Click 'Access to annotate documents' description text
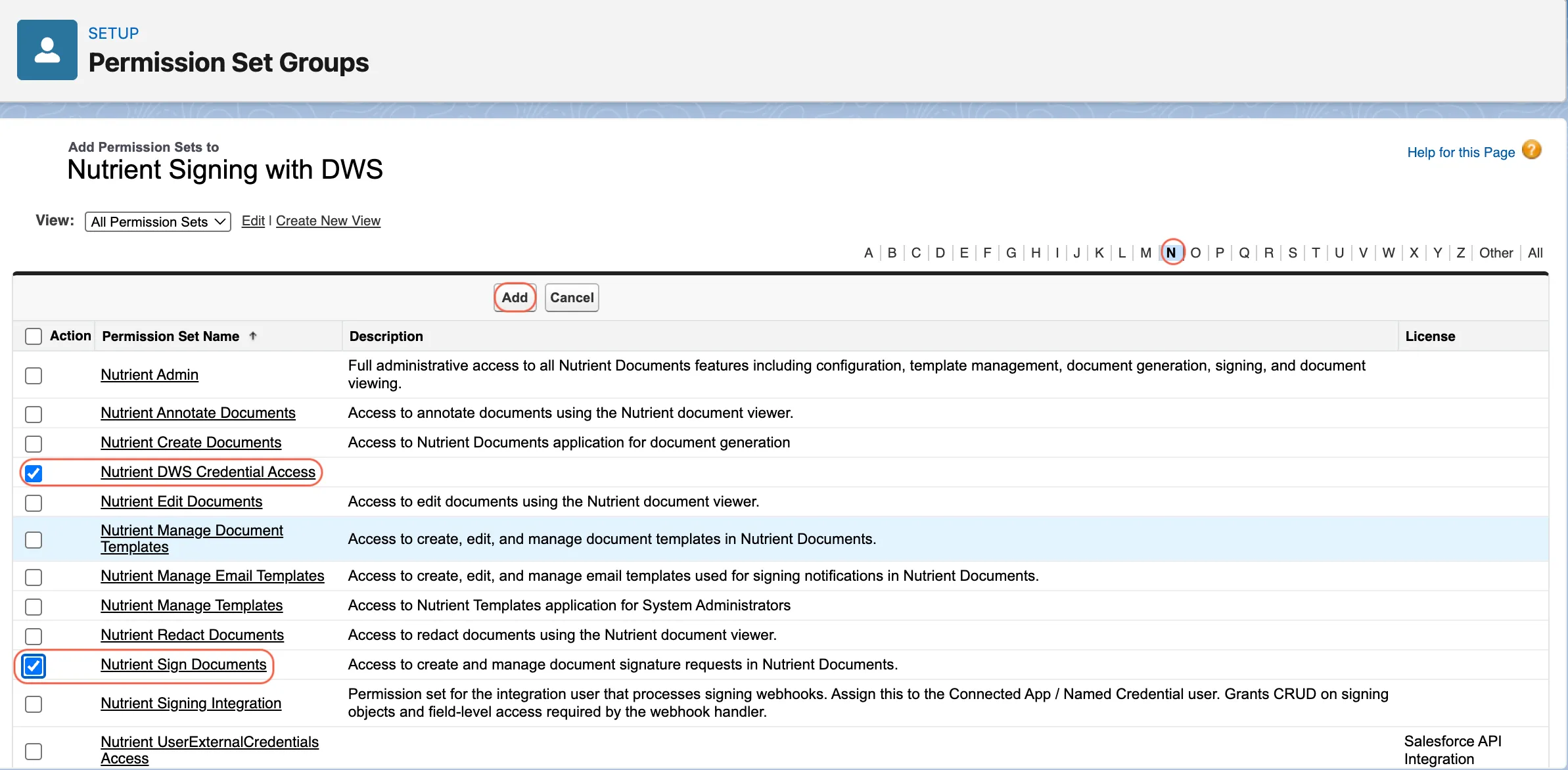The width and height of the screenshot is (1568, 770). 570,413
